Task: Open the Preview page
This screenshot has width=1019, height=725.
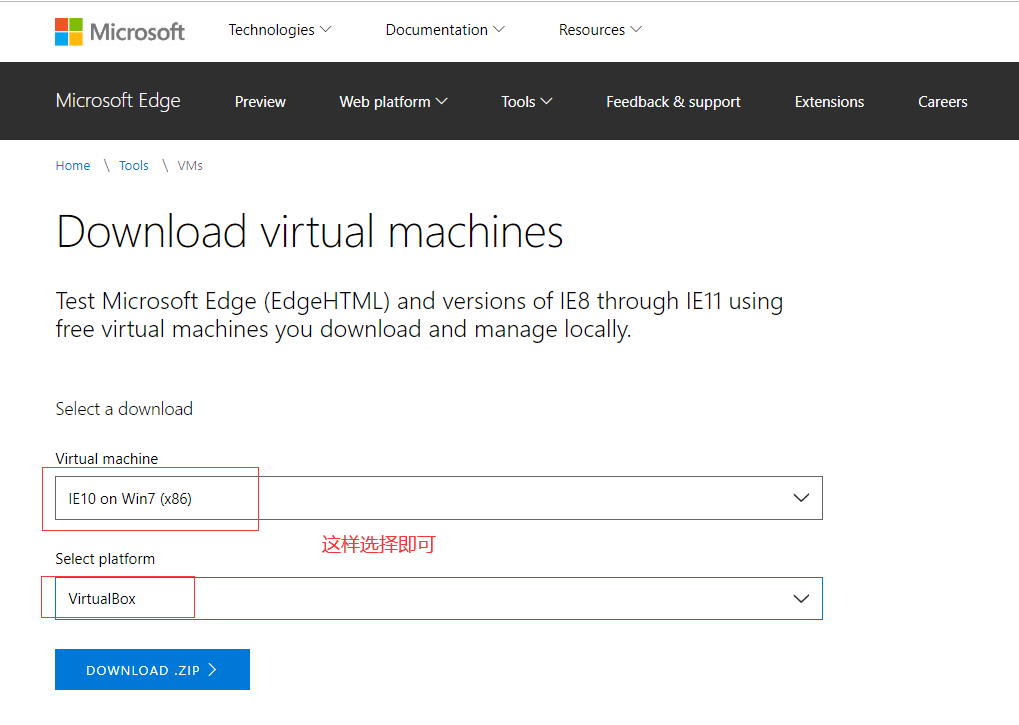Action: 260,102
